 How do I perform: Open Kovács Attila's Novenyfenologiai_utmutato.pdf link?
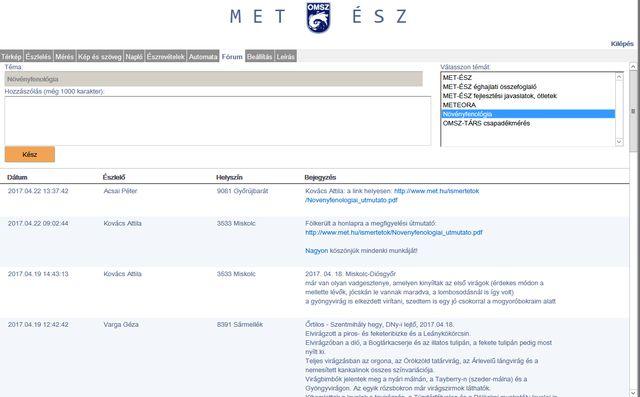click(394, 233)
